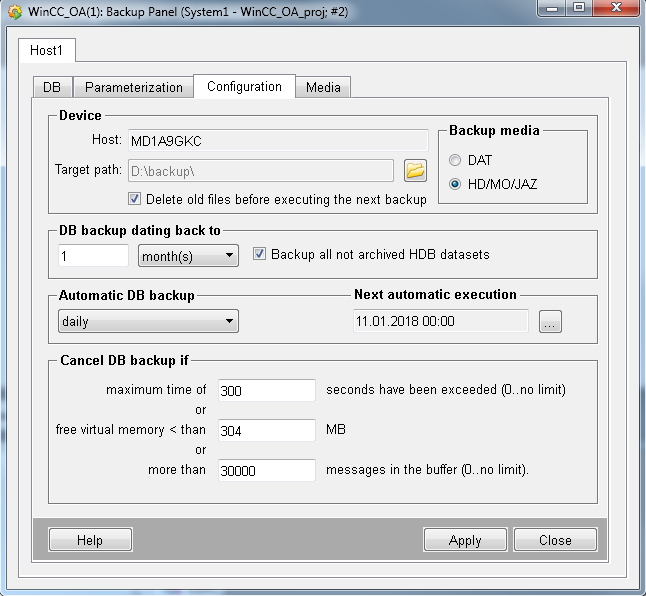
Task: Select the DAT backup media option
Action: (x=456, y=160)
